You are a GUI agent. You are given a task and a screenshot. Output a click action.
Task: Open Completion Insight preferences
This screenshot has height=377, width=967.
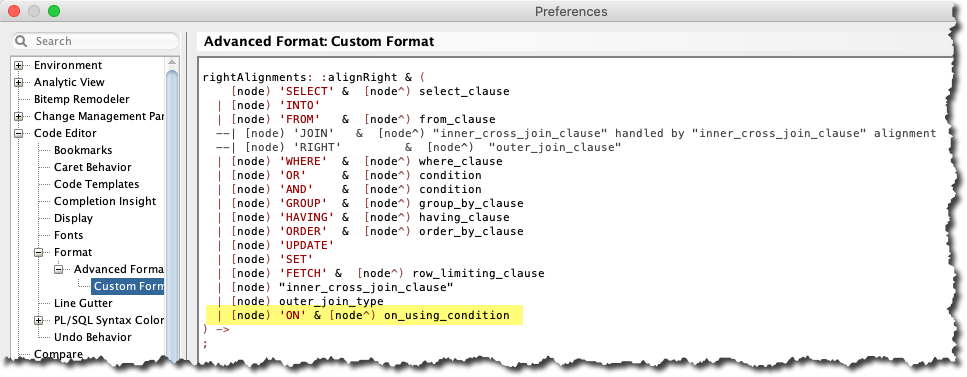(x=105, y=201)
